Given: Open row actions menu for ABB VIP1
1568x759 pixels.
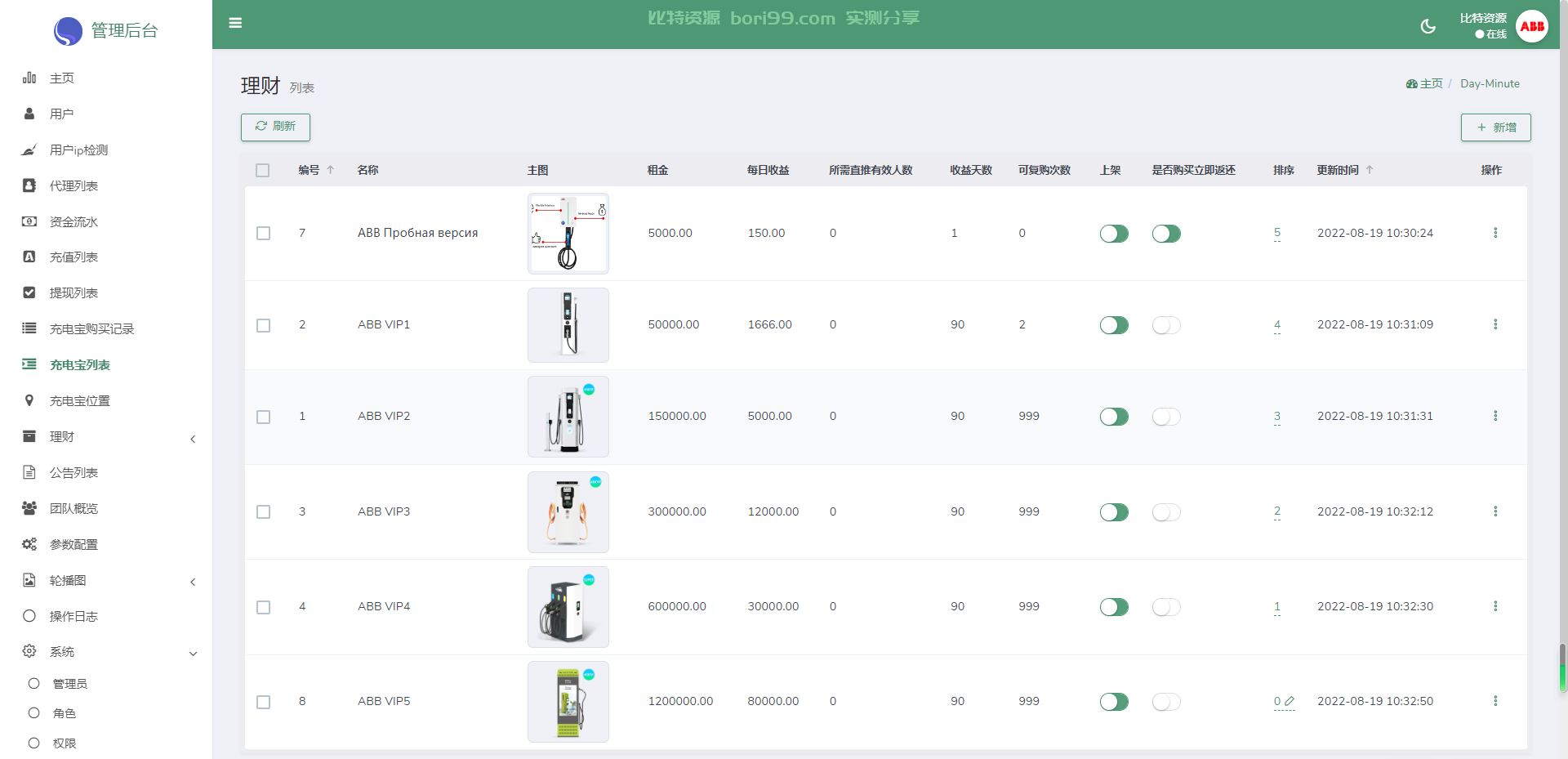Looking at the screenshot, I should pos(1495,324).
